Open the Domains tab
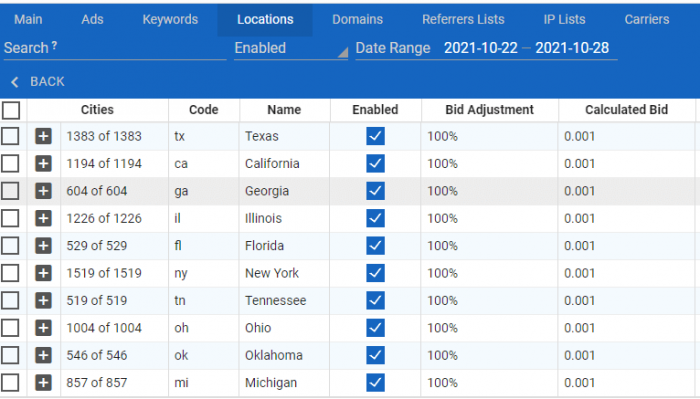The height and width of the screenshot is (399, 700). tap(357, 19)
